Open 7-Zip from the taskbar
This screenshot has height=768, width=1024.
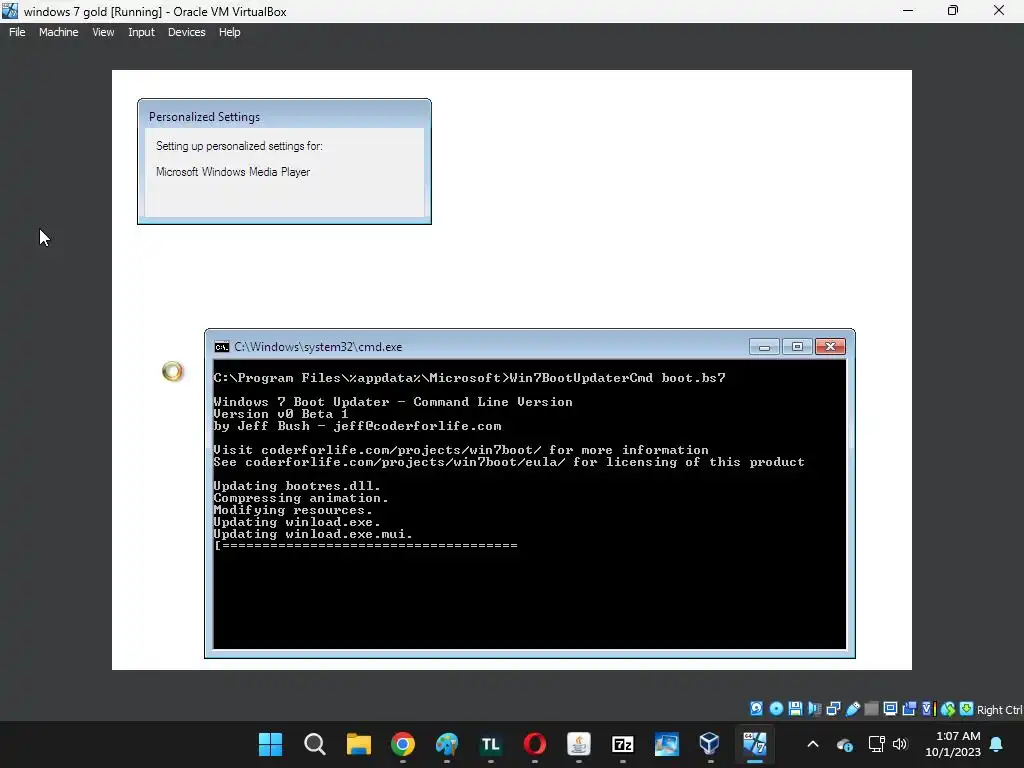tap(622, 744)
